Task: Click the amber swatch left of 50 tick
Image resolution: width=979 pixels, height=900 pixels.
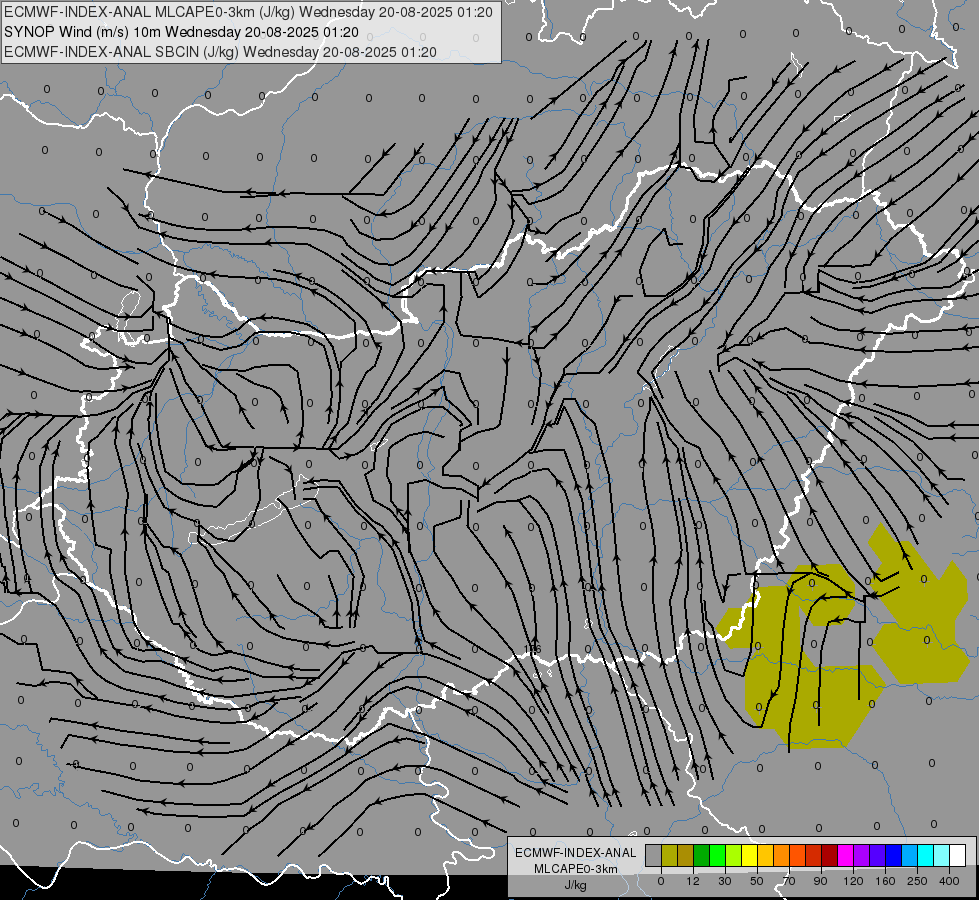Action: click(766, 855)
